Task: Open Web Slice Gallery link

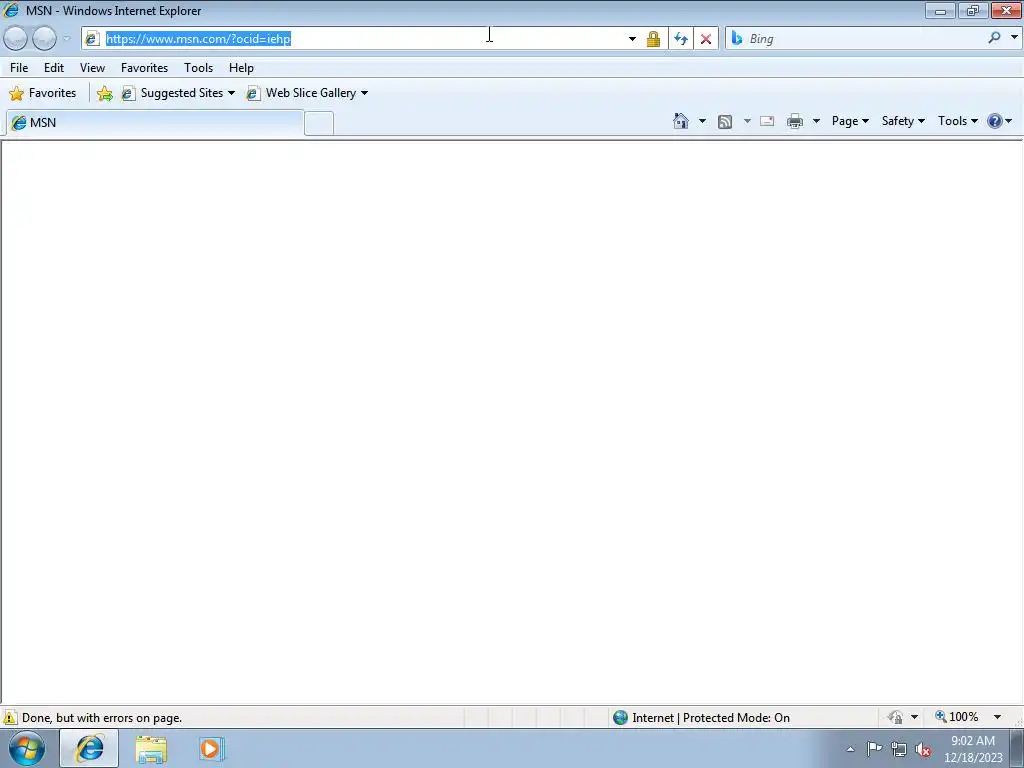Action: [x=307, y=93]
